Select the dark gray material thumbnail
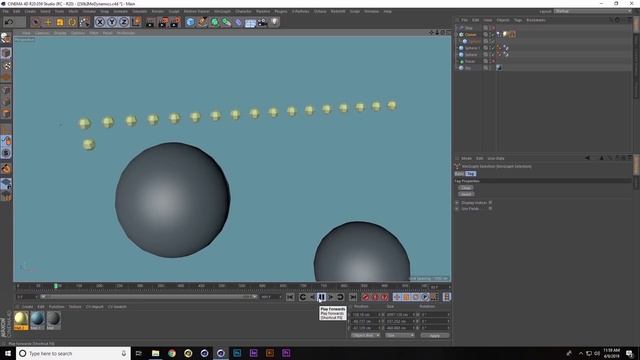640x360 pixels. point(53,320)
